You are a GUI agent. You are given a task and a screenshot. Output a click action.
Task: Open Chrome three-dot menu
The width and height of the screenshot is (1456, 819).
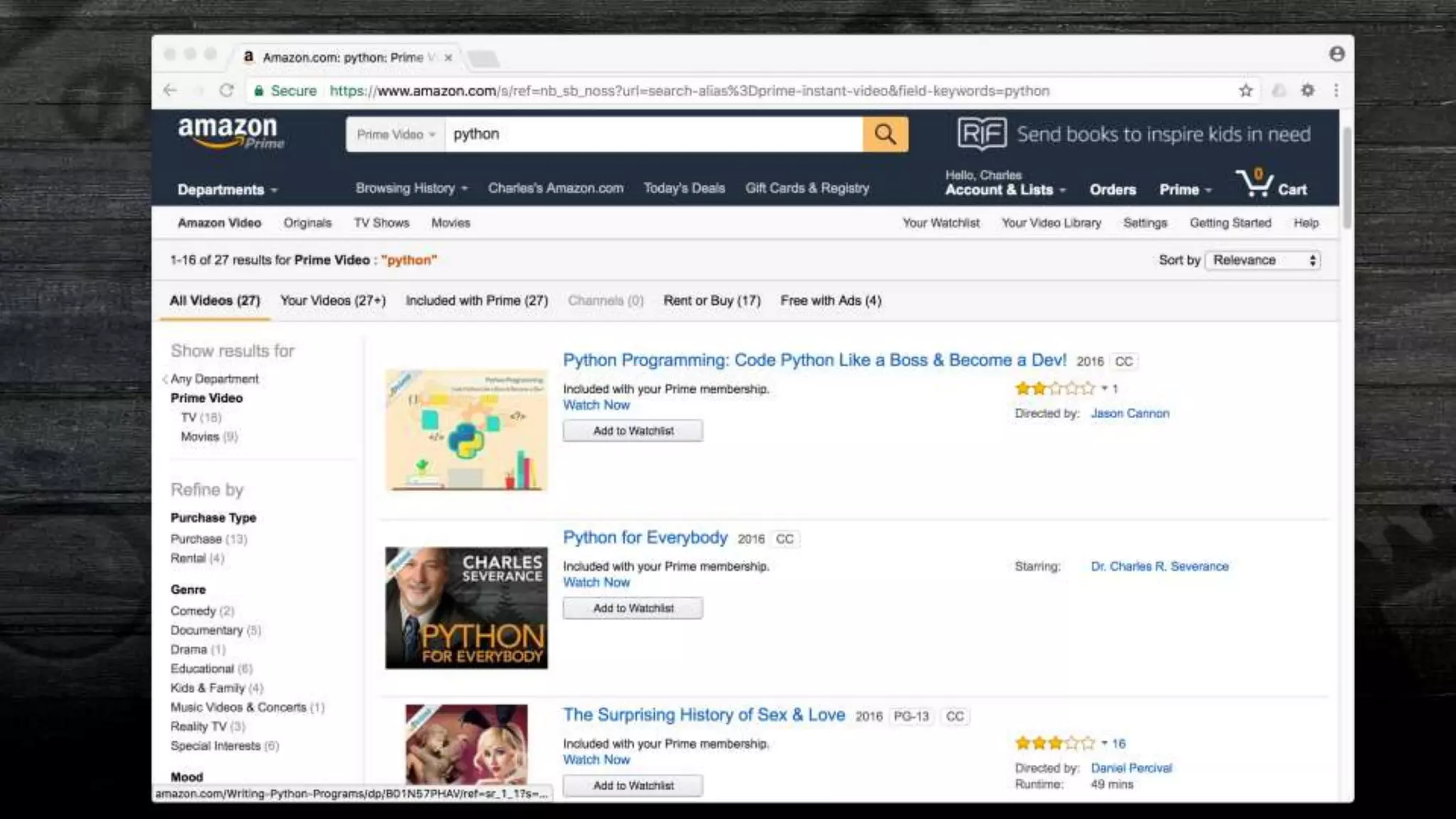(1336, 90)
